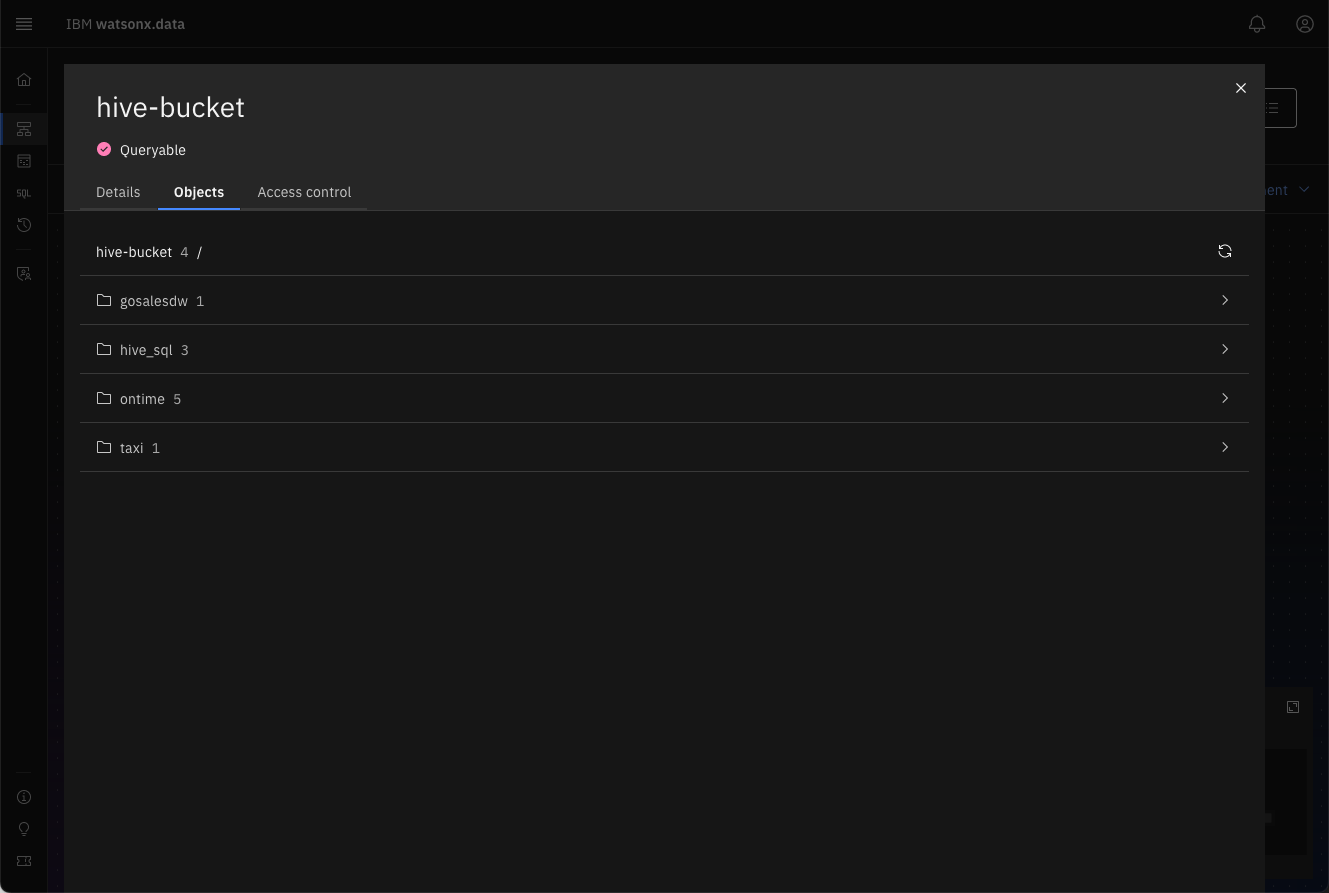Expand the hive_sql folder chevron

click(x=1225, y=349)
